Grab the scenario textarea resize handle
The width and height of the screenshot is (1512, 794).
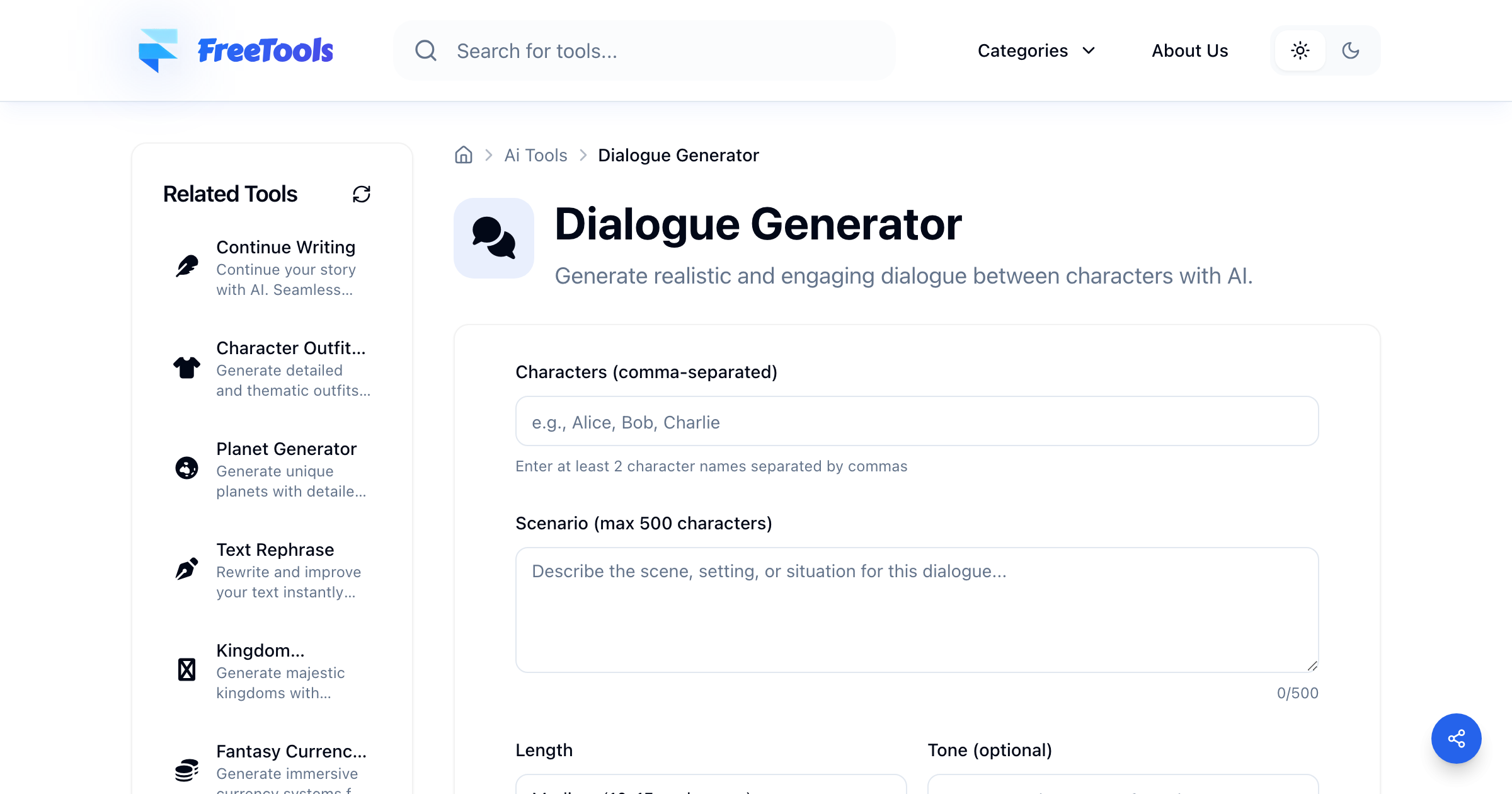click(1312, 666)
